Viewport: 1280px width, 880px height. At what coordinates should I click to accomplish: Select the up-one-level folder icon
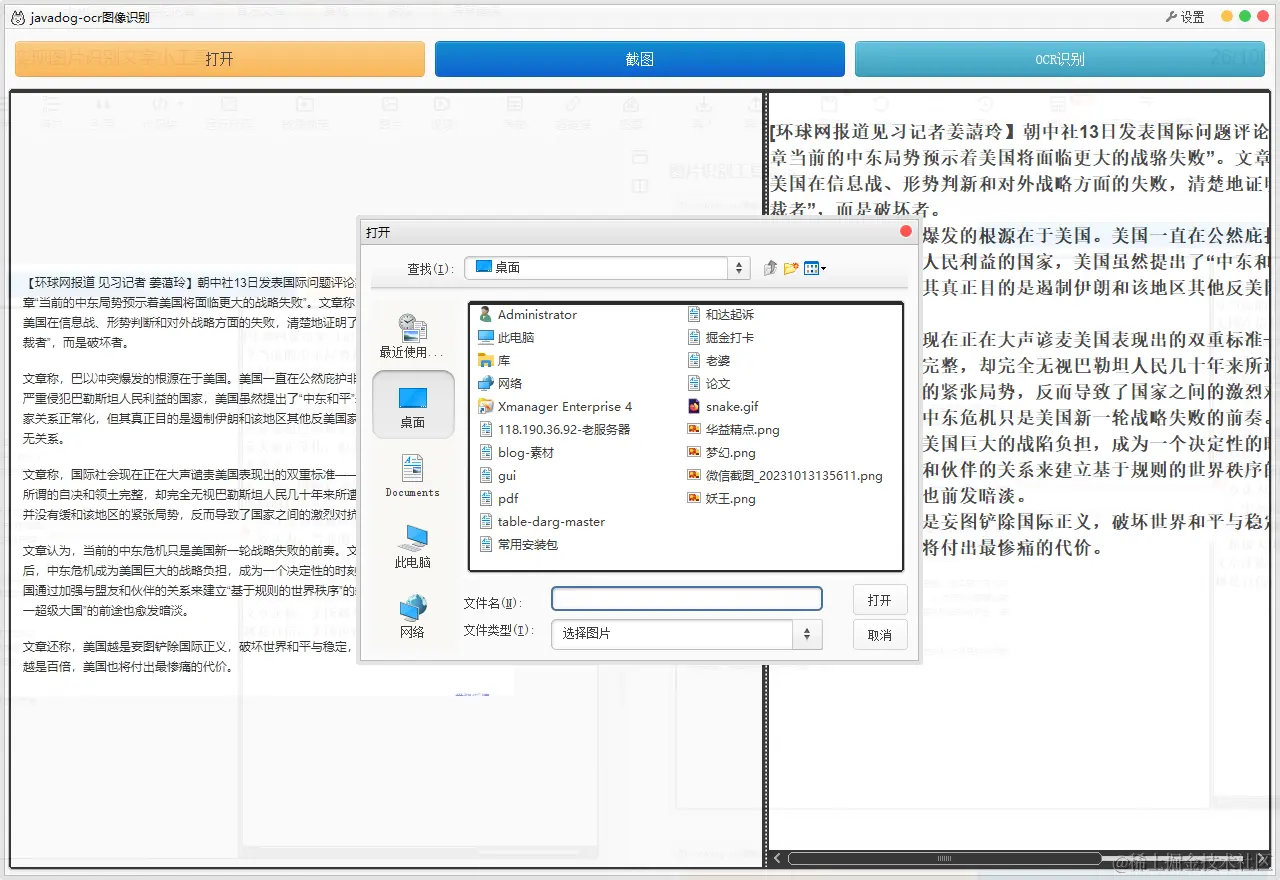click(769, 268)
